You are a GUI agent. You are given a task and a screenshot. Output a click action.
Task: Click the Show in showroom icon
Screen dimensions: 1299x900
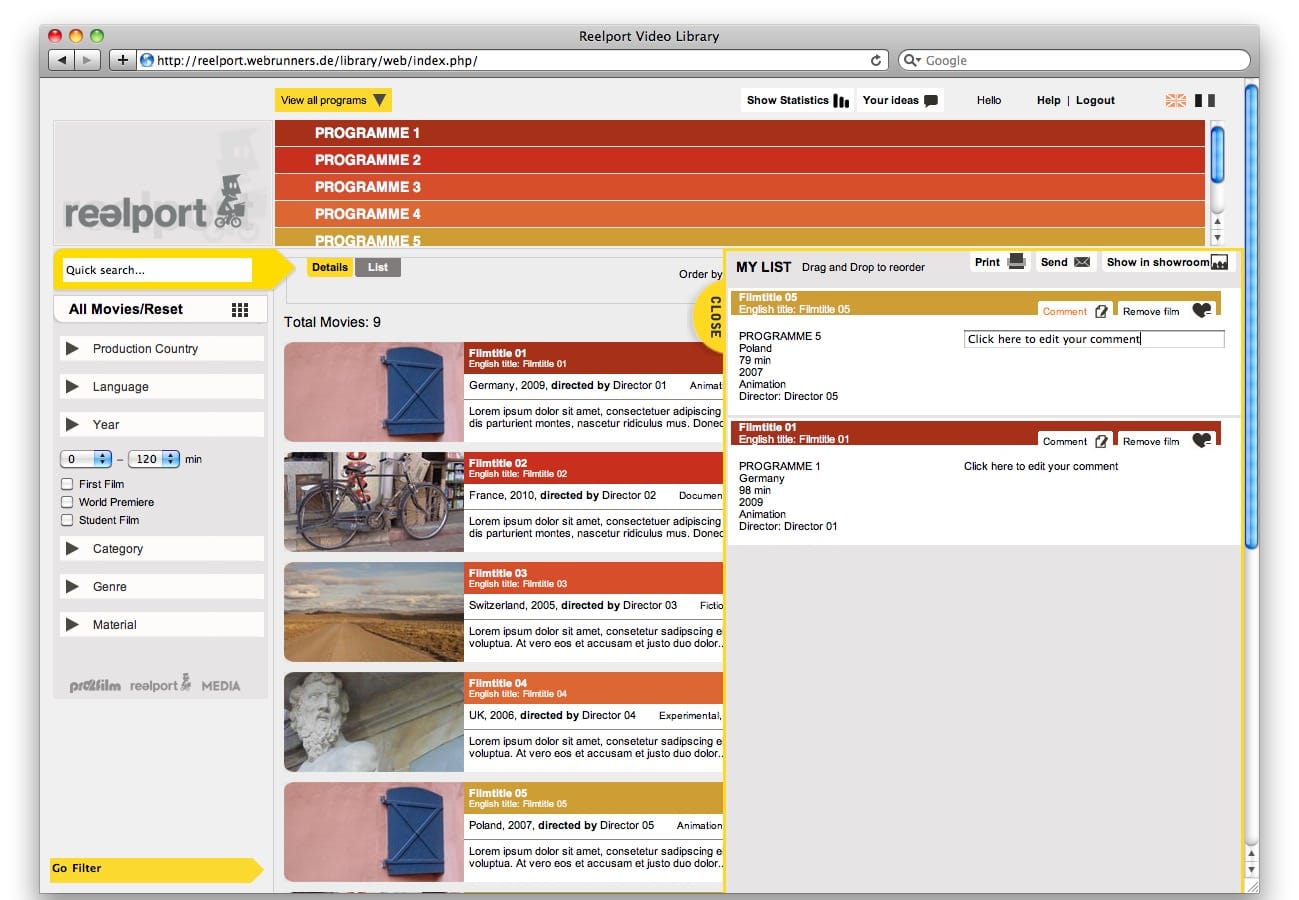(x=1219, y=263)
